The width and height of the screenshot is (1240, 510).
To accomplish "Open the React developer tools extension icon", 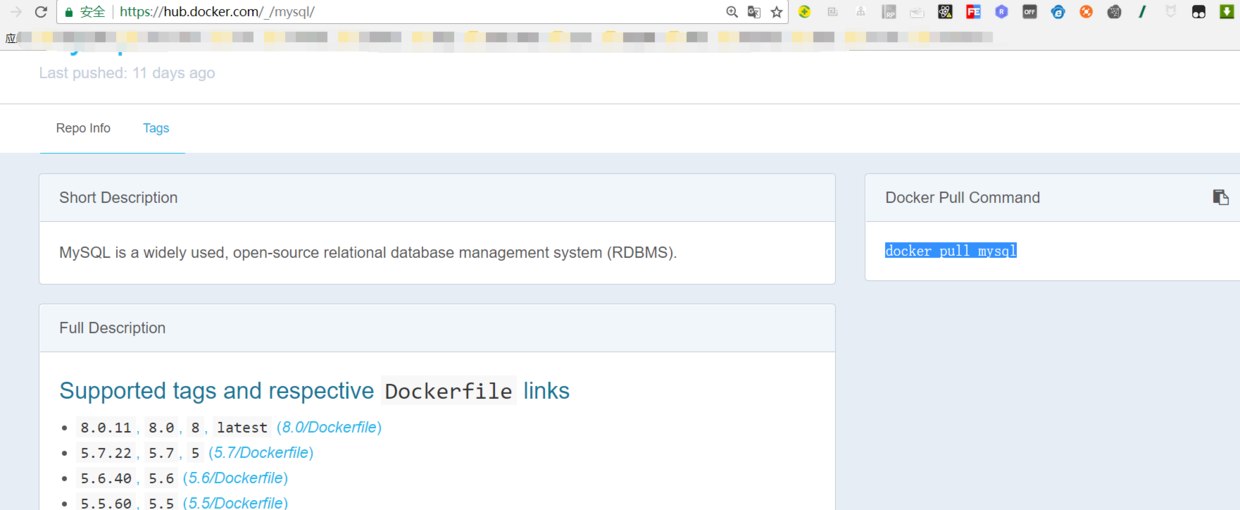I will coord(945,12).
